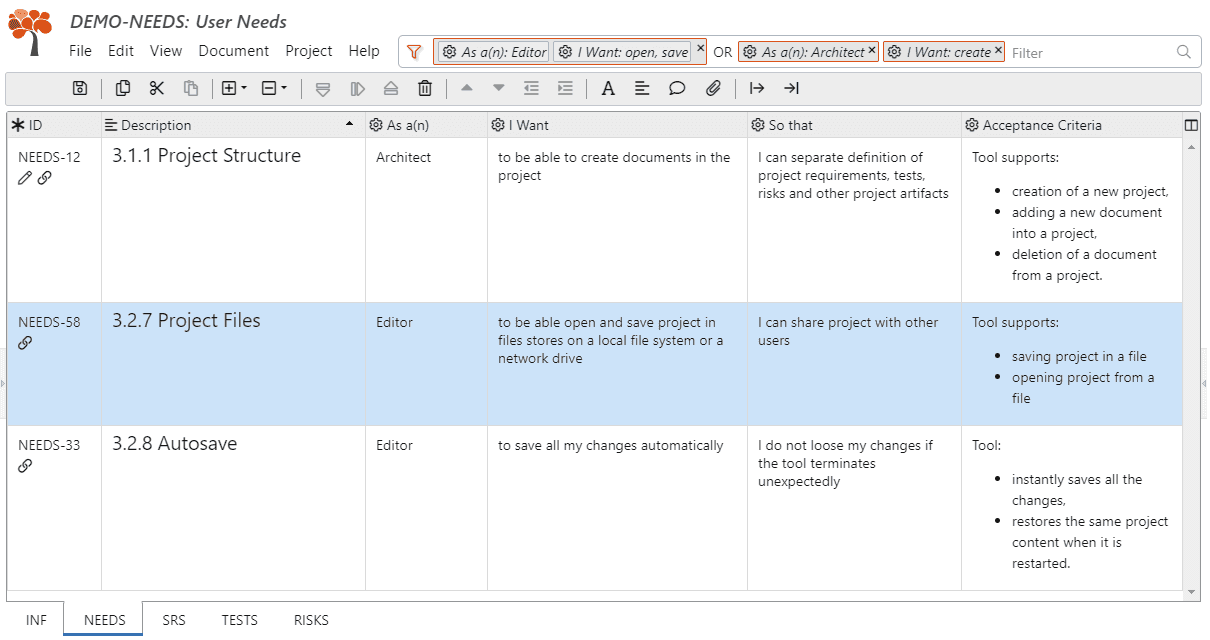This screenshot has height=640, width=1210.
Task: Click the Paste clipboard icon
Action: [x=191, y=89]
